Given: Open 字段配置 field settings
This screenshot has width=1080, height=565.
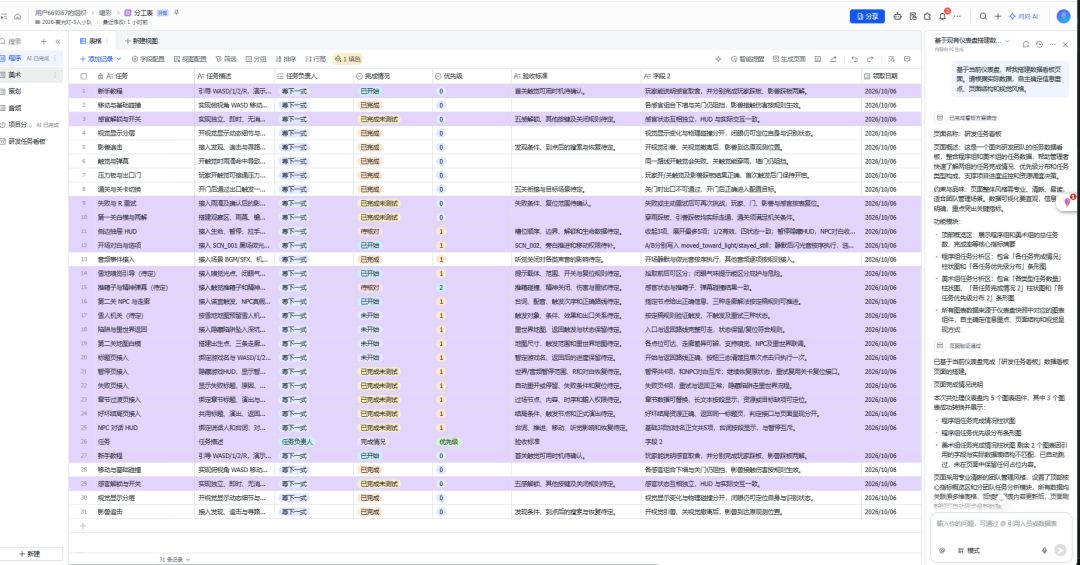Looking at the screenshot, I should click(148, 59).
